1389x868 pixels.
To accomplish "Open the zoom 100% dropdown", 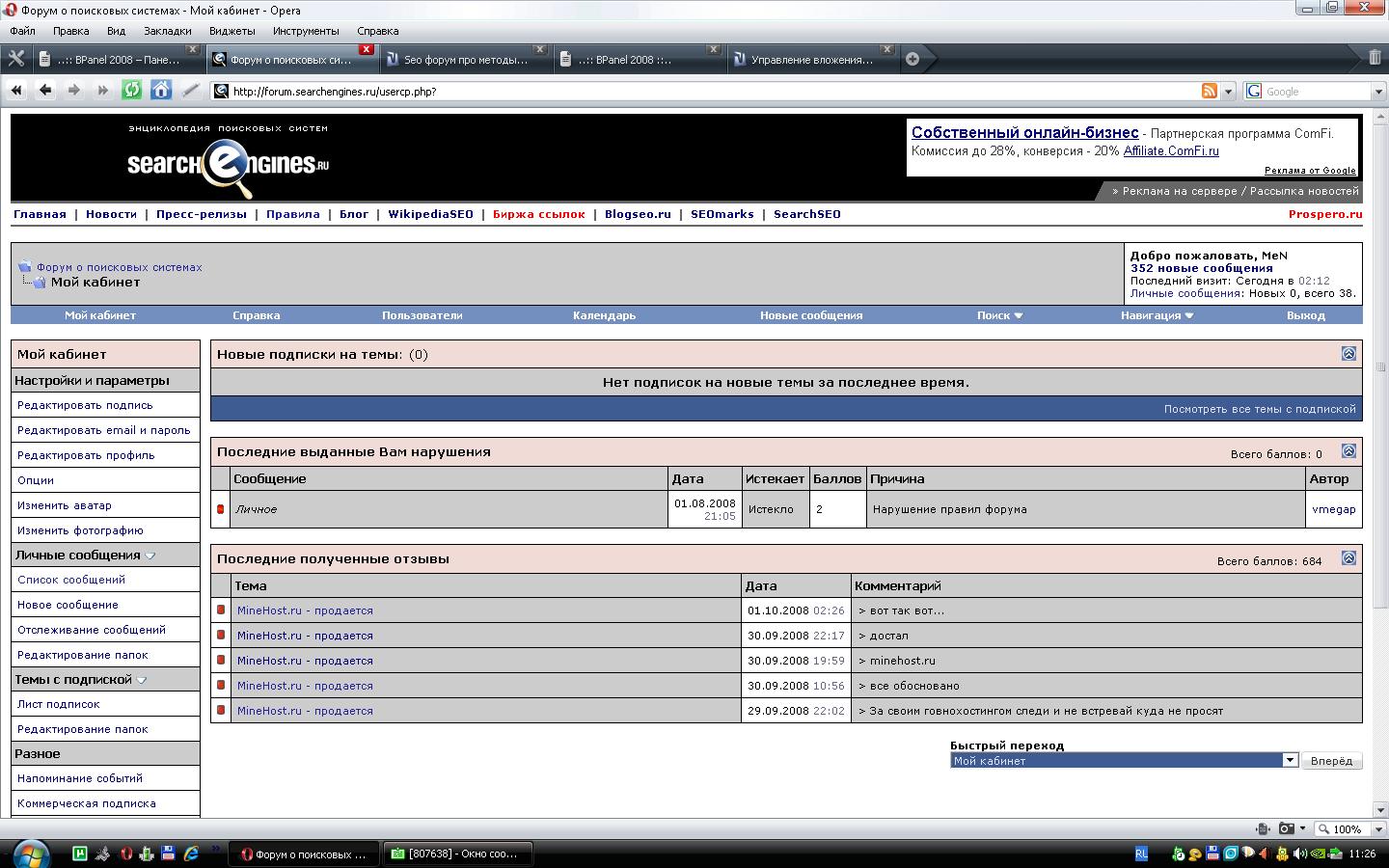I will (x=1377, y=829).
